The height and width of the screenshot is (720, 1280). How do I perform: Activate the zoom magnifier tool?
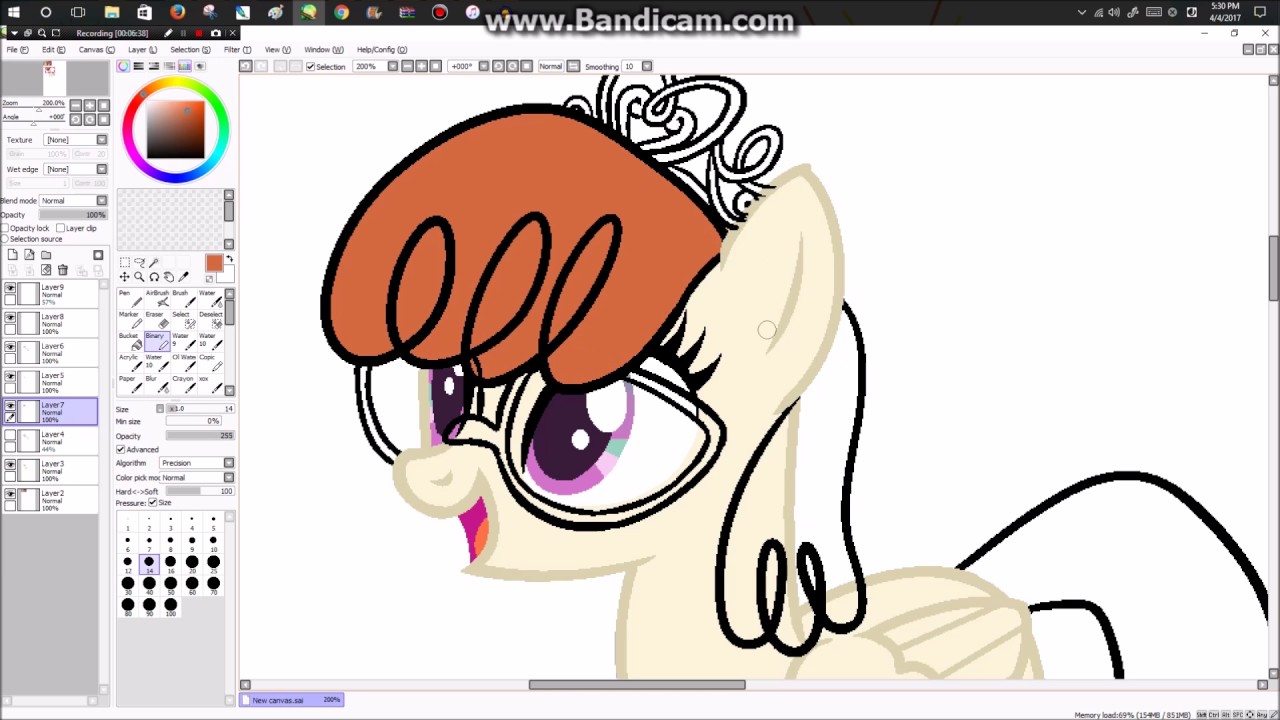[x=139, y=277]
